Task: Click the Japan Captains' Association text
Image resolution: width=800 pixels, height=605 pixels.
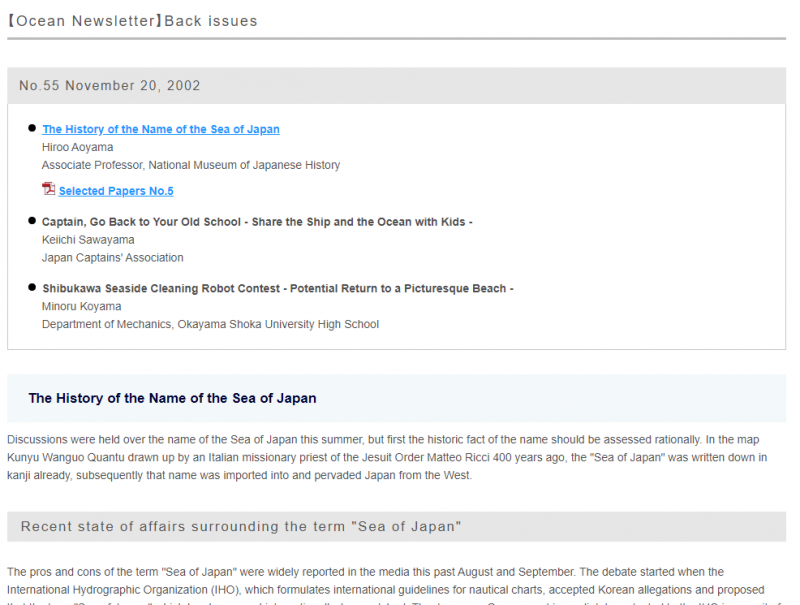Action: tap(112, 258)
